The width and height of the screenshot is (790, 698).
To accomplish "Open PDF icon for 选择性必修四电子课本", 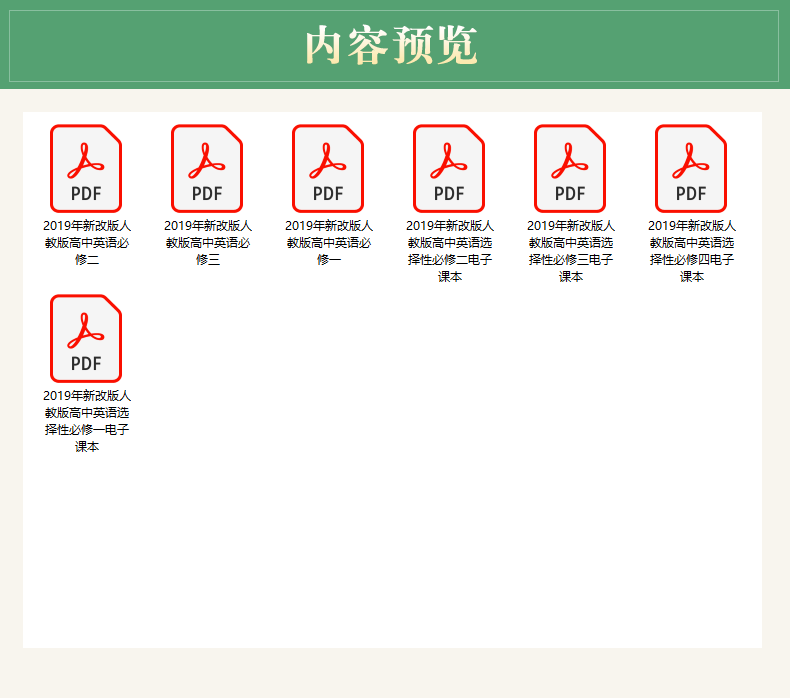I will click(691, 168).
